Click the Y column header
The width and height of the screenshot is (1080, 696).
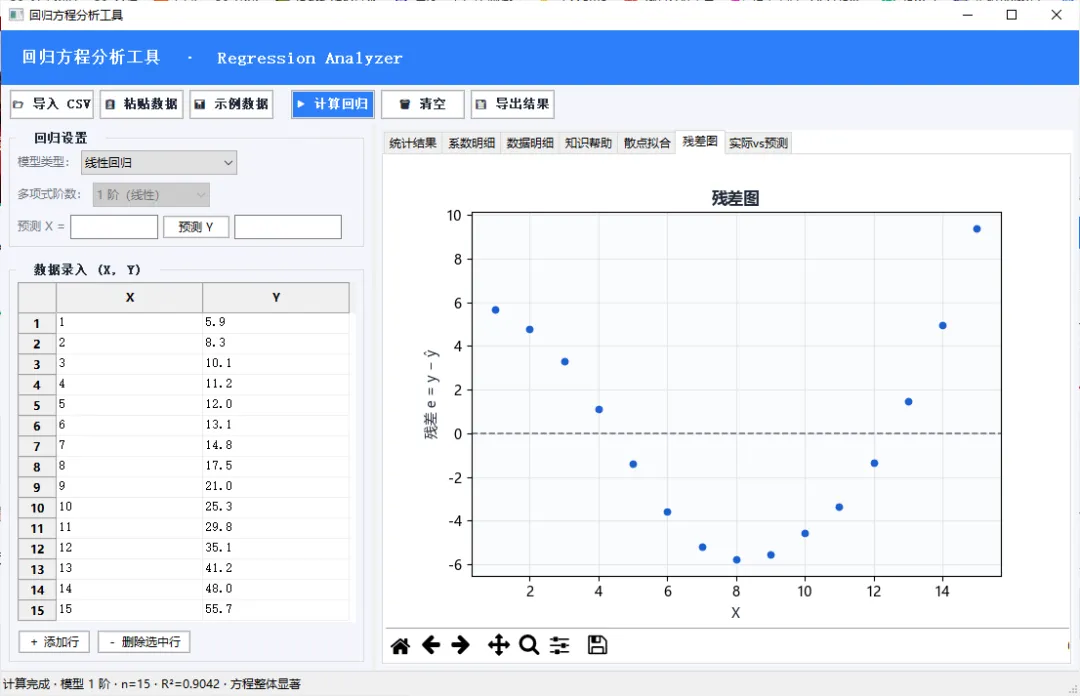(x=276, y=298)
